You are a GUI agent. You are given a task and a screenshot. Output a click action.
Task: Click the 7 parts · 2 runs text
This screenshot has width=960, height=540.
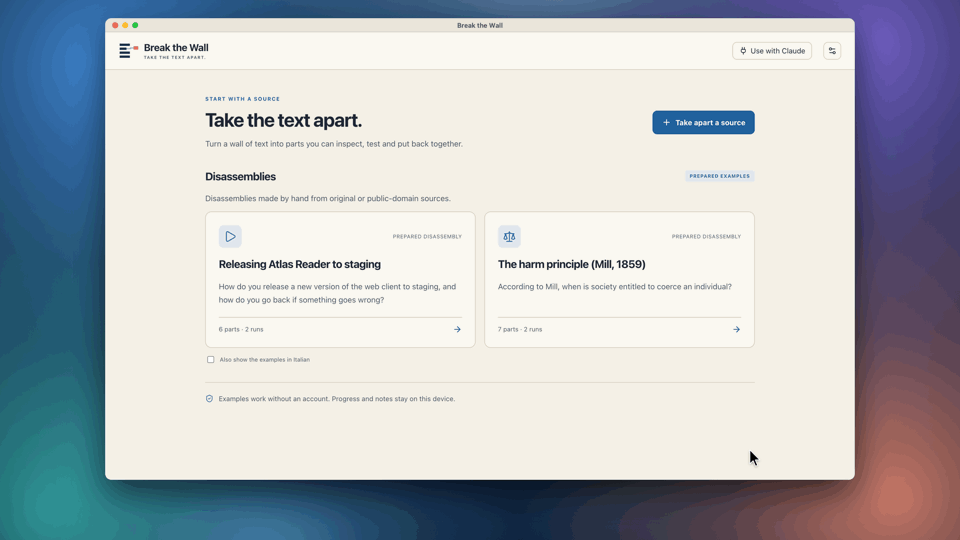coord(520,329)
